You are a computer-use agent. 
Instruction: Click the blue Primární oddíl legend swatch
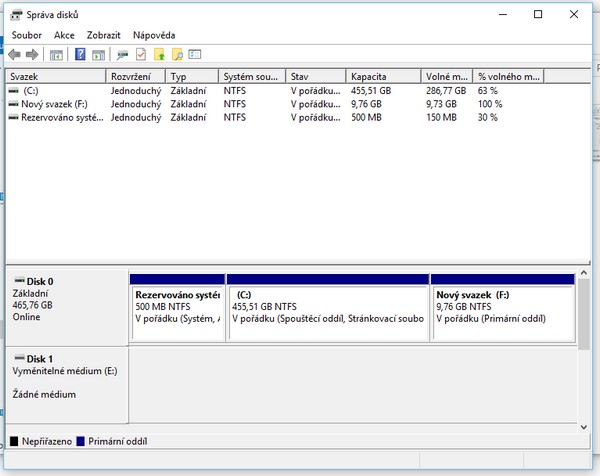coord(80,441)
